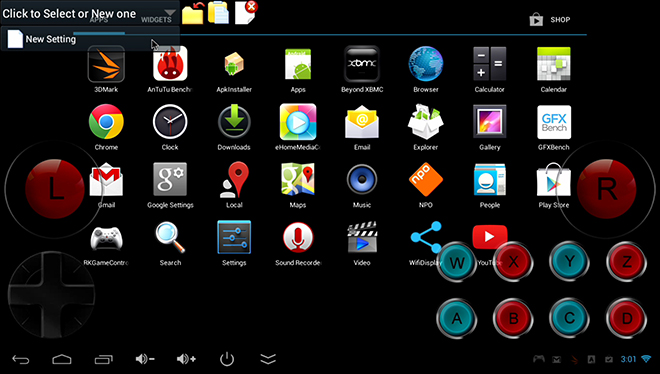Hide the navigation bar with double chevron
This screenshot has height=374, width=660.
(x=268, y=359)
